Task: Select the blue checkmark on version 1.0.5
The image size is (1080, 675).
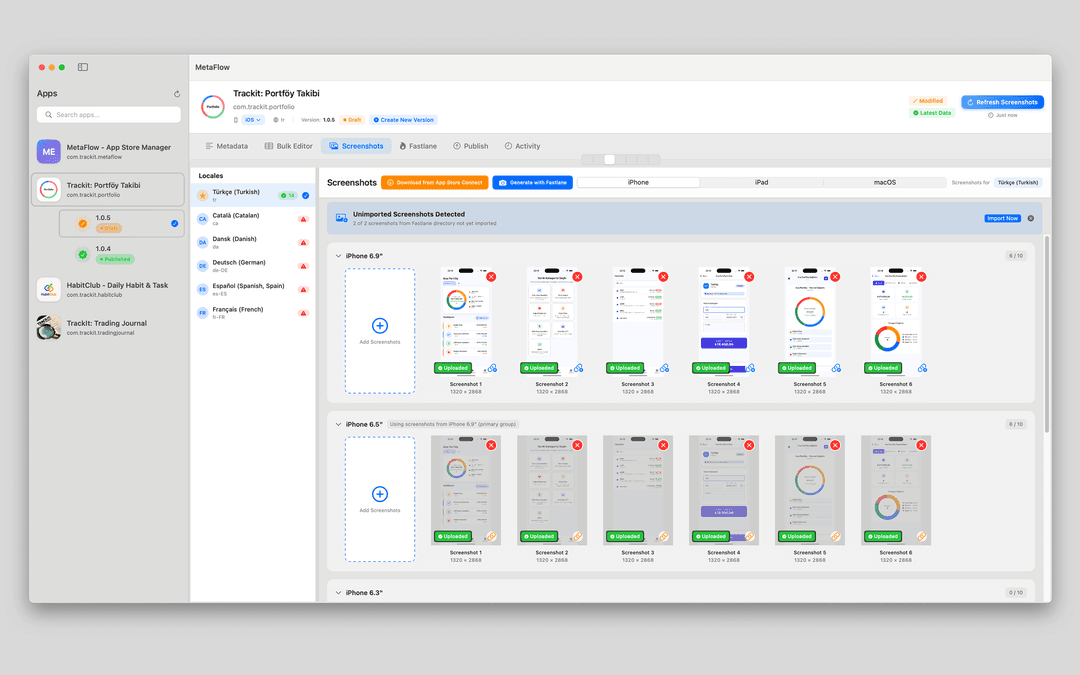Action: pyautogui.click(x=175, y=224)
